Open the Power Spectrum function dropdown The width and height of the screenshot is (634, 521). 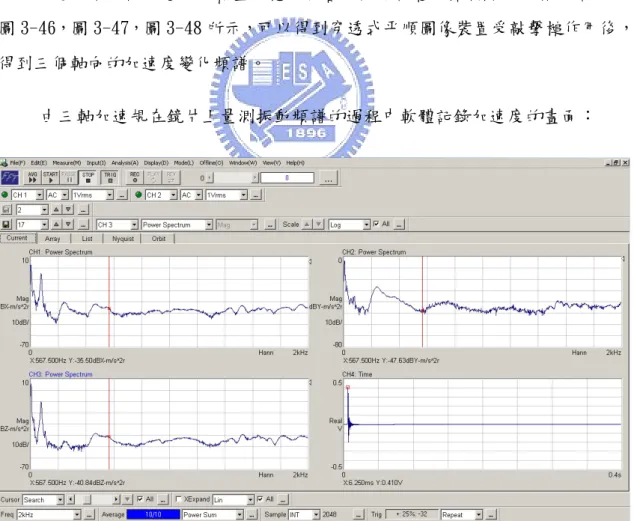[x=209, y=225]
